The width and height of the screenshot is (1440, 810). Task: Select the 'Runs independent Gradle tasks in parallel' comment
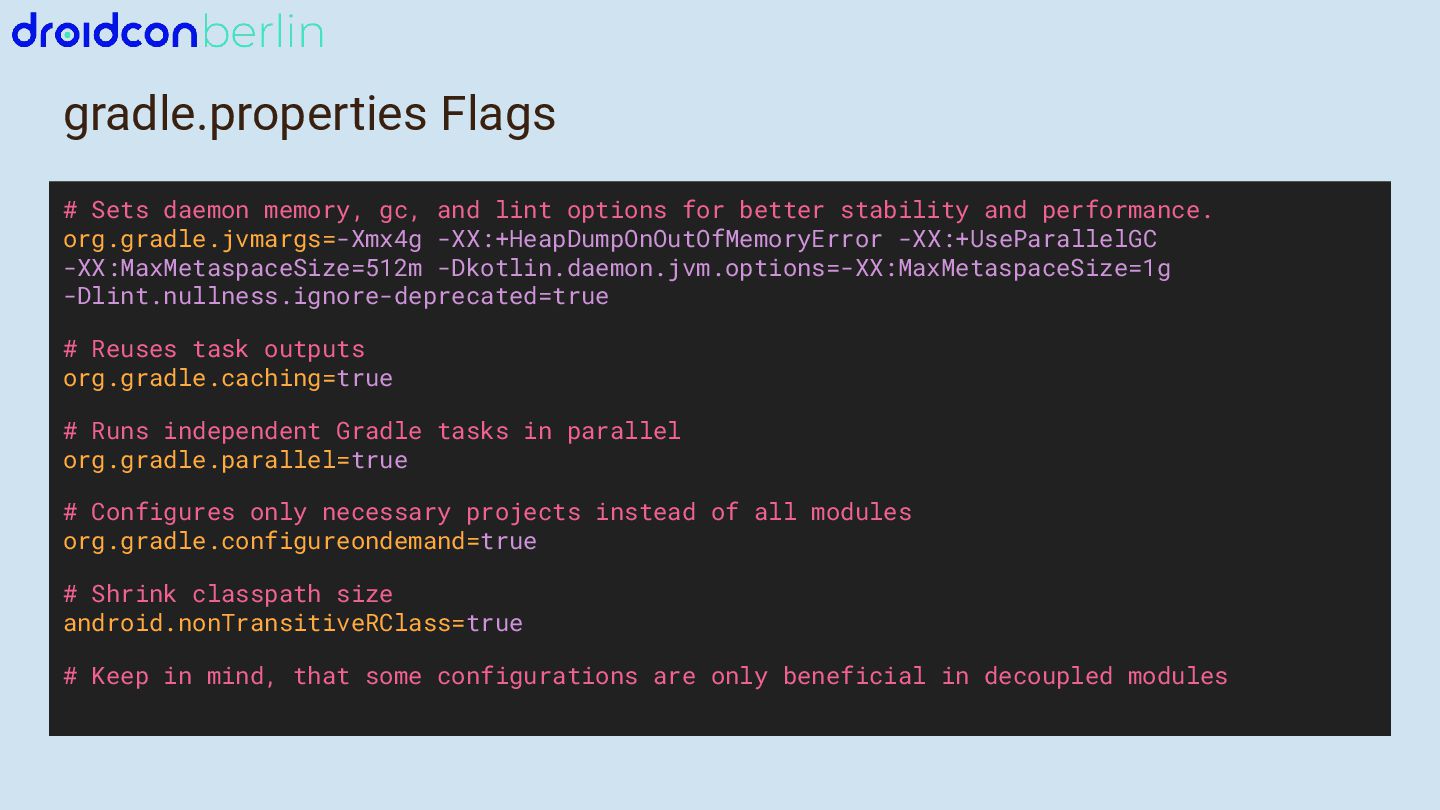point(372,431)
